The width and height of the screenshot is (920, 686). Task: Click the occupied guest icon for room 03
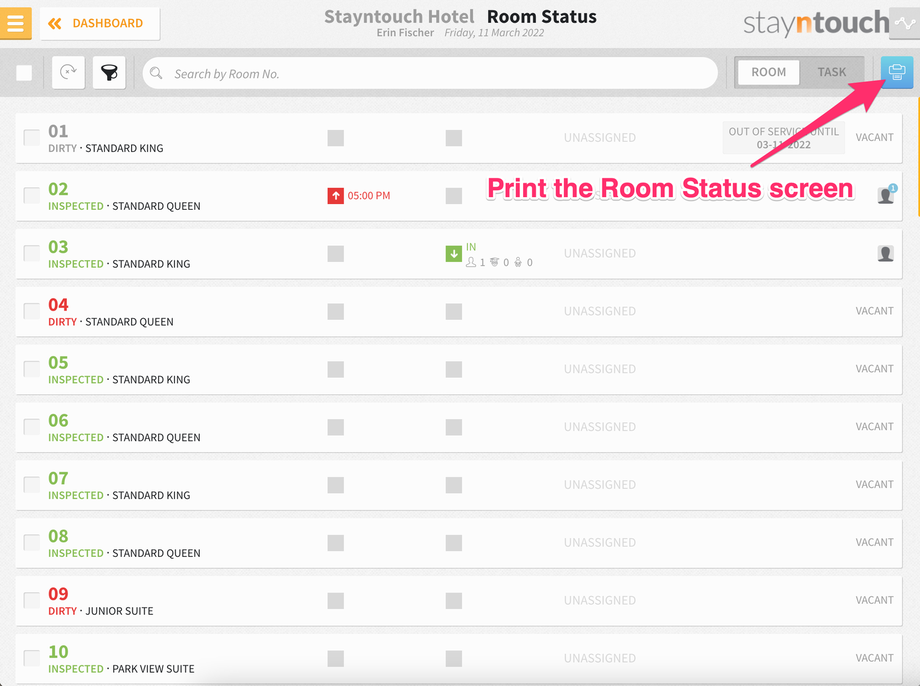(x=885, y=253)
